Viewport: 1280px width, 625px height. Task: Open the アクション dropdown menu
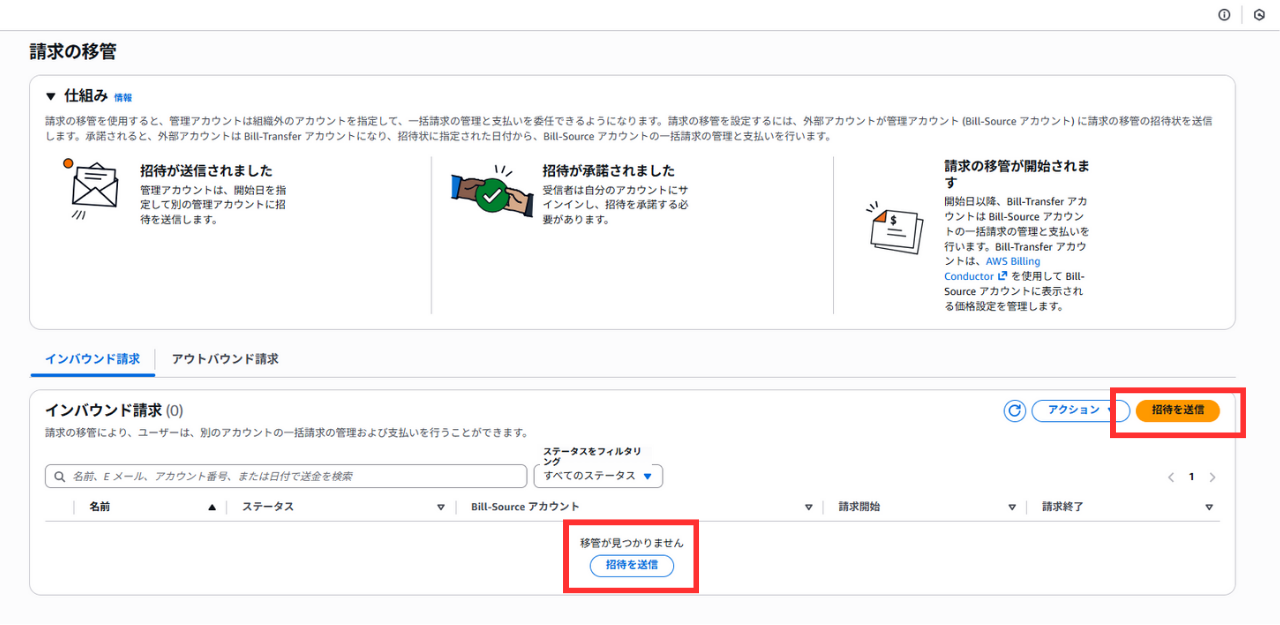tap(1079, 410)
